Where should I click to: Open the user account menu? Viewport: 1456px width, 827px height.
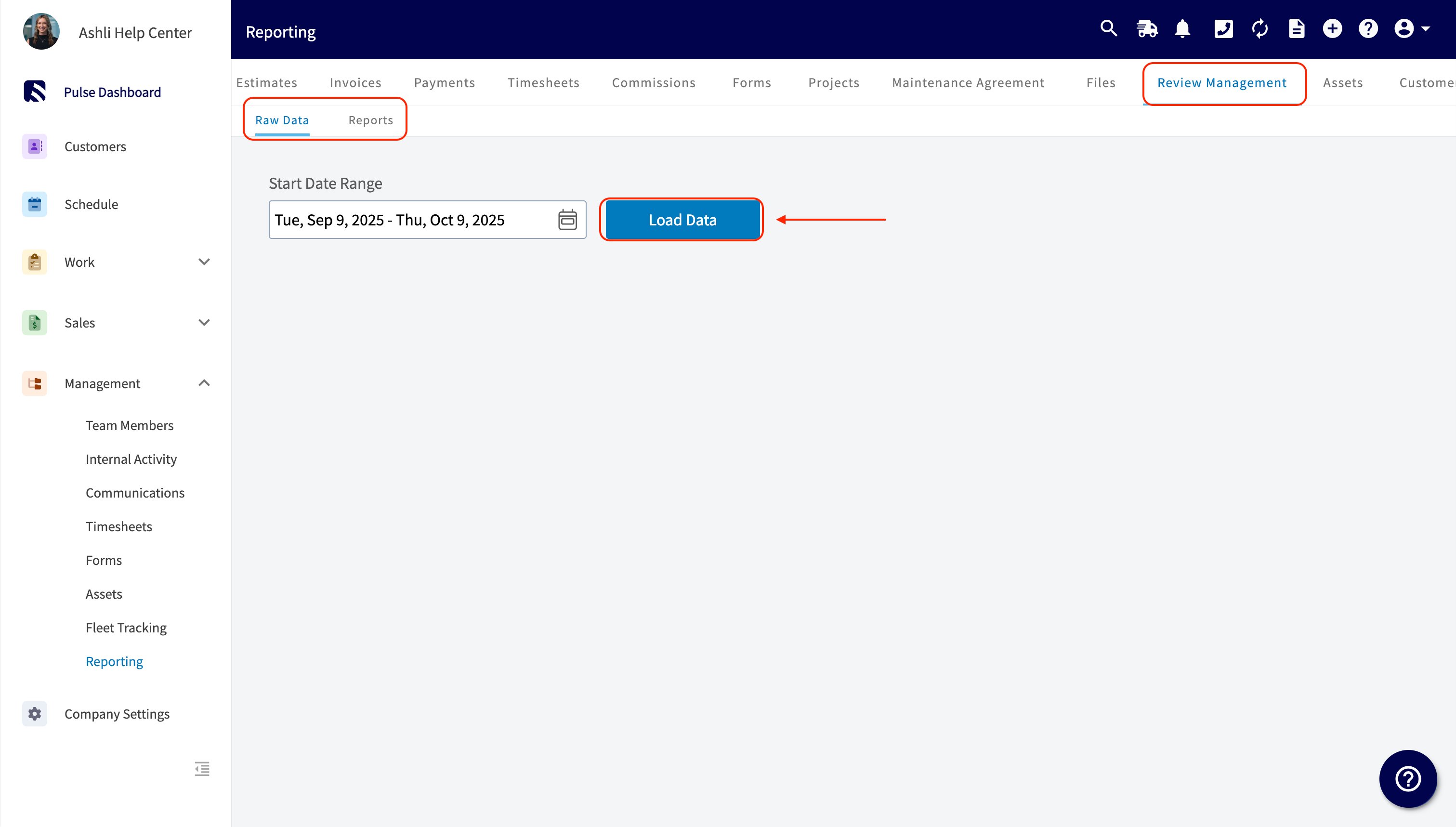[x=1412, y=29]
